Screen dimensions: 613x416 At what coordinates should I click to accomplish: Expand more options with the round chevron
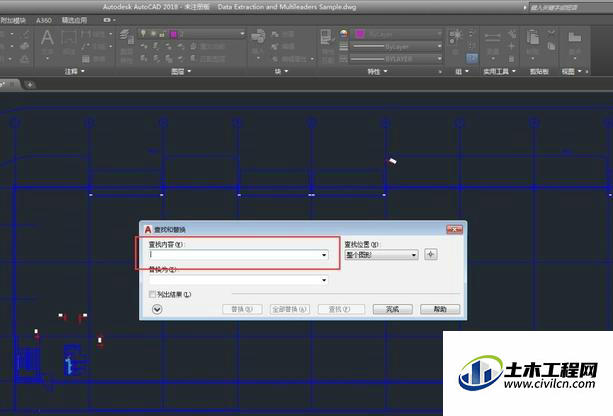157,309
